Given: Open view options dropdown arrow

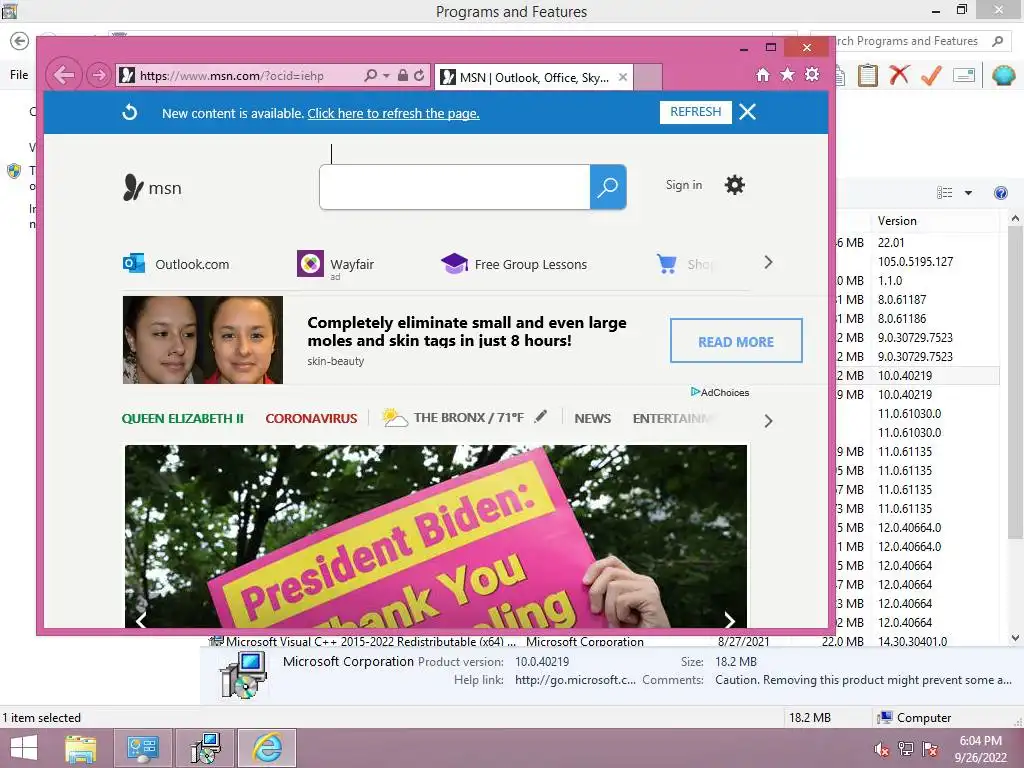Looking at the screenshot, I should pos(968,193).
